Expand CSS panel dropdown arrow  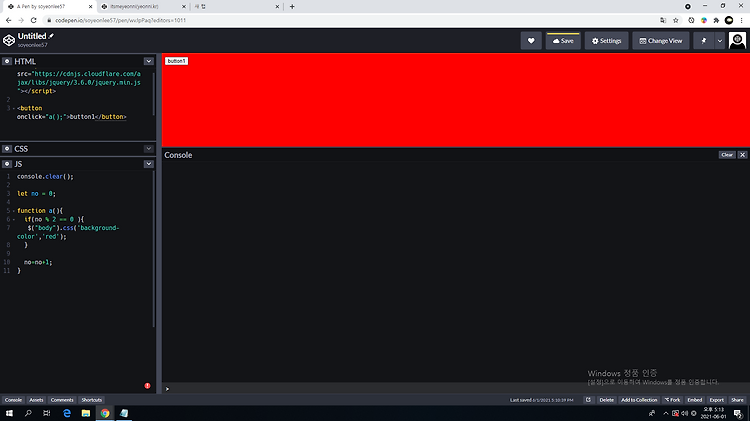pyautogui.click(x=149, y=149)
